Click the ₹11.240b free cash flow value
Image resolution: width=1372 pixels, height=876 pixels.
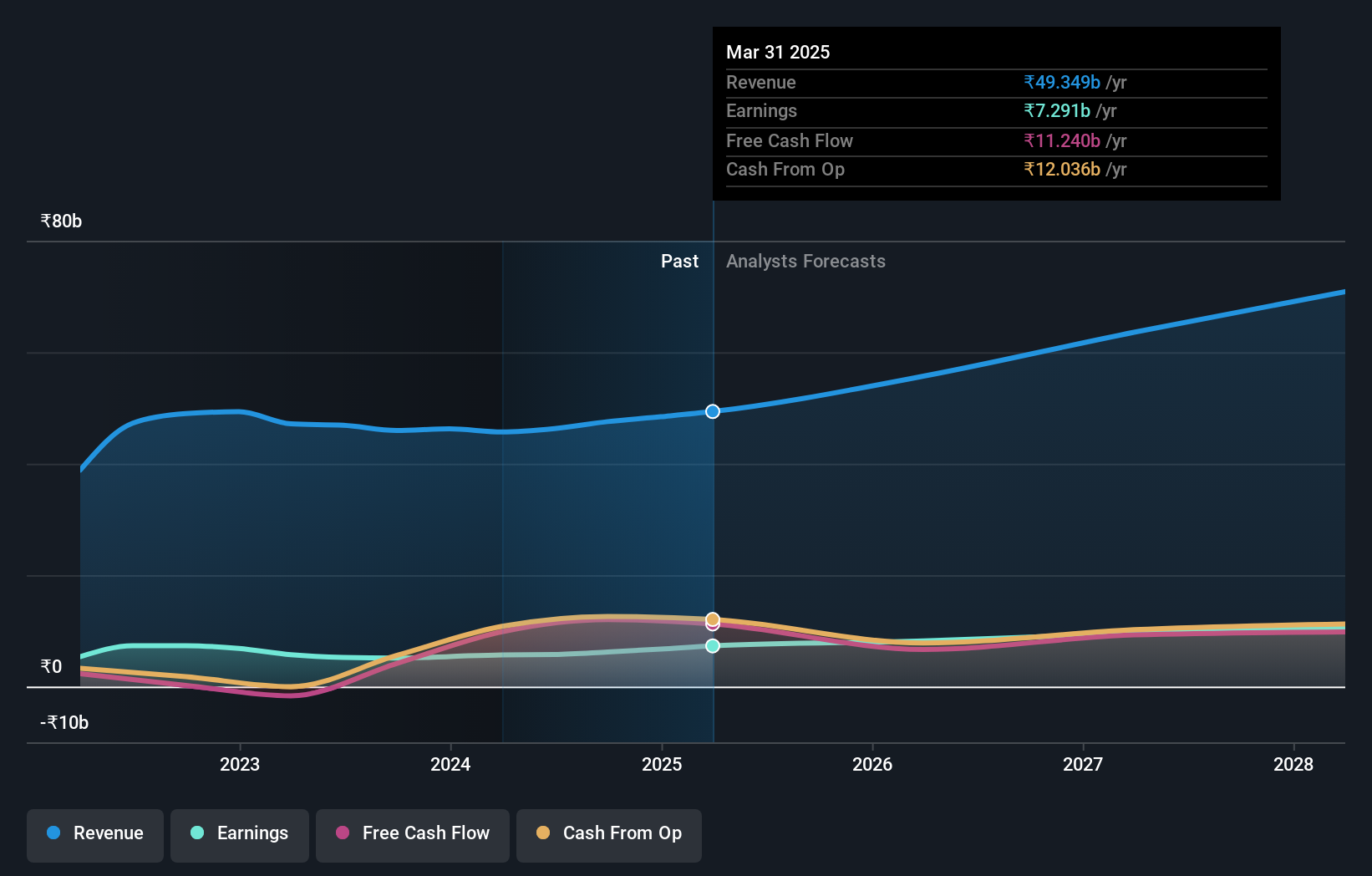(1062, 141)
